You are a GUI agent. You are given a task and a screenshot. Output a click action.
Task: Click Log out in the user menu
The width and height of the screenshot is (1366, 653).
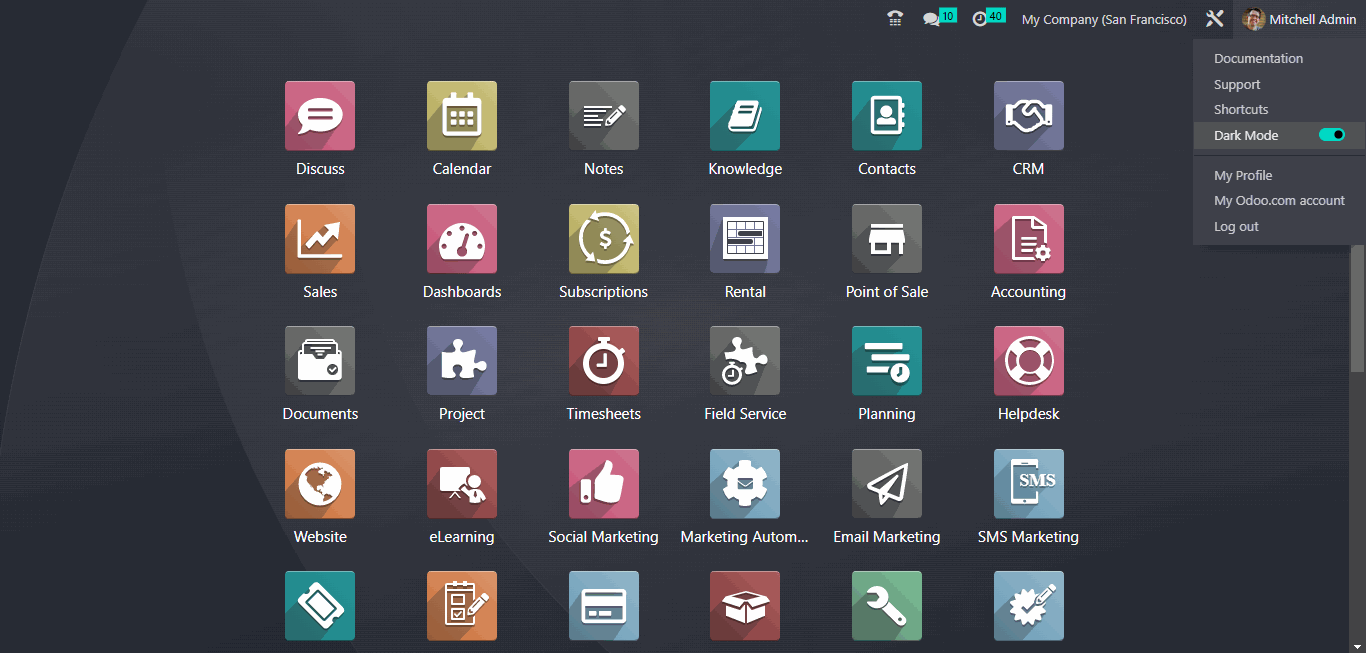point(1236,226)
